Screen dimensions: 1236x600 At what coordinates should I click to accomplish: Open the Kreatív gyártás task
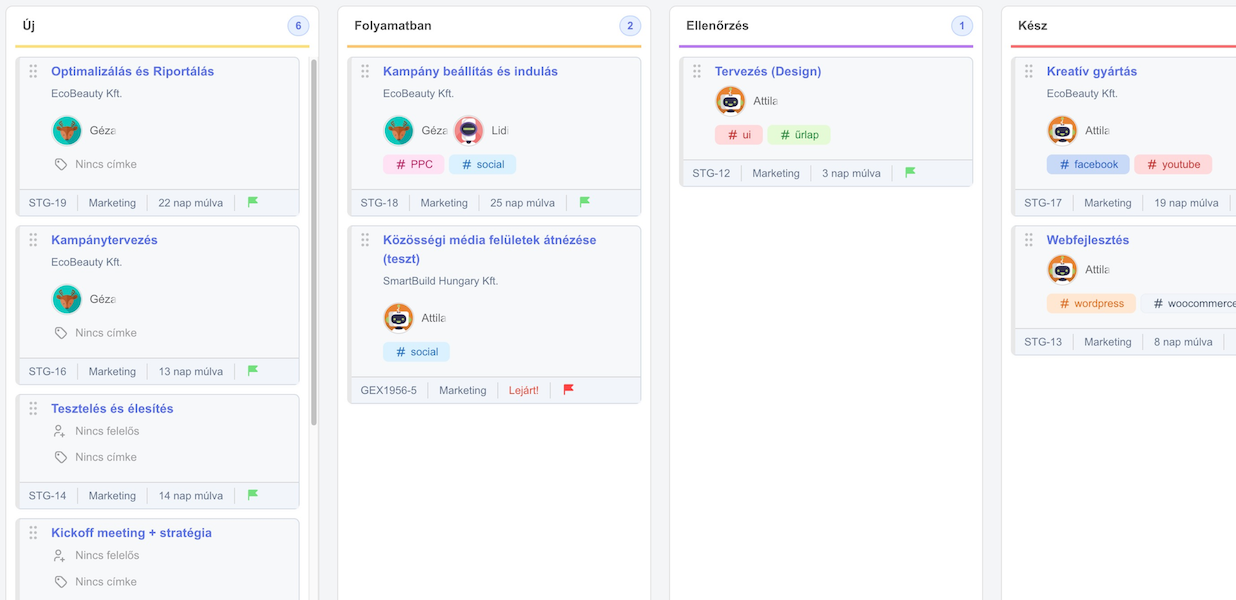tap(1091, 71)
